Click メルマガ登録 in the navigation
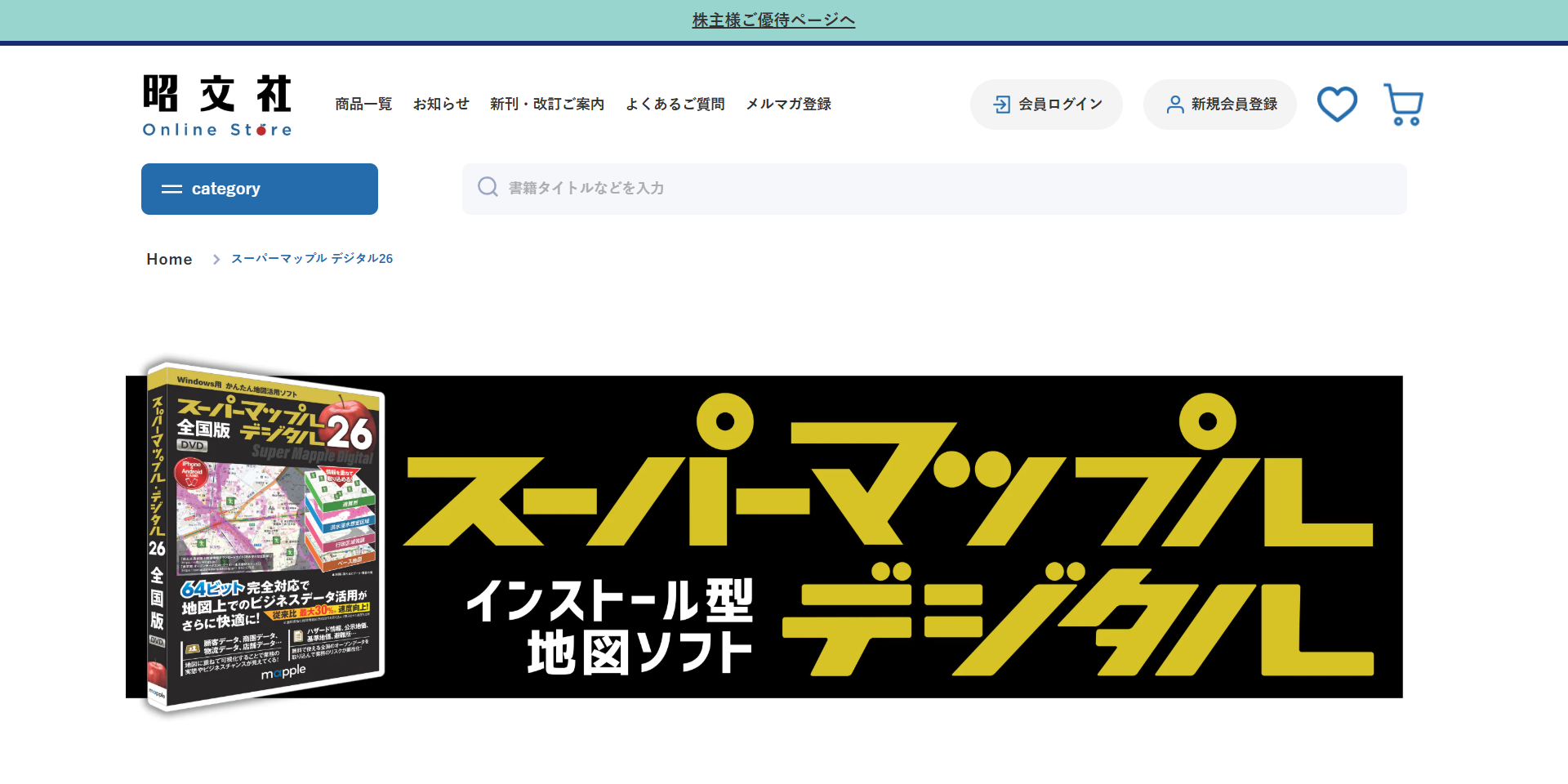The width and height of the screenshot is (1568, 784). 788,104
